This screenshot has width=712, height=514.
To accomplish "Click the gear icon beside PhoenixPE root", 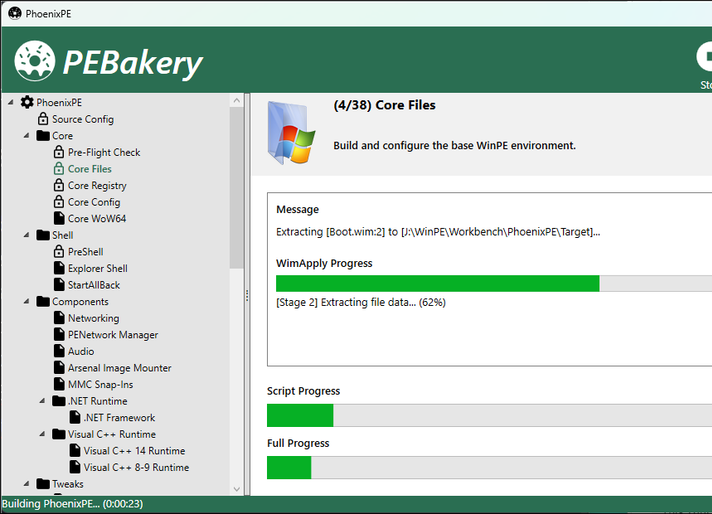I will point(27,102).
